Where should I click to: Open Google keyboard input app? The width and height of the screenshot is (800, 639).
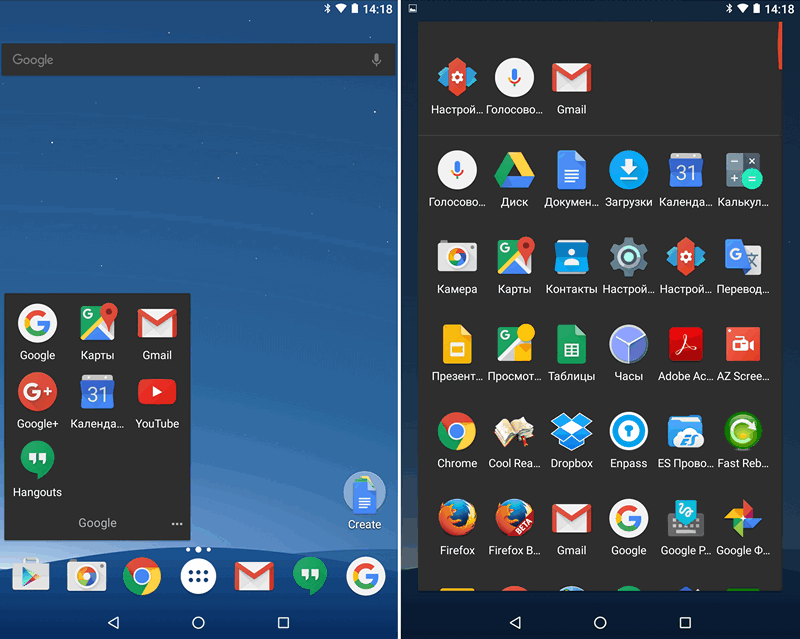[x=686, y=518]
